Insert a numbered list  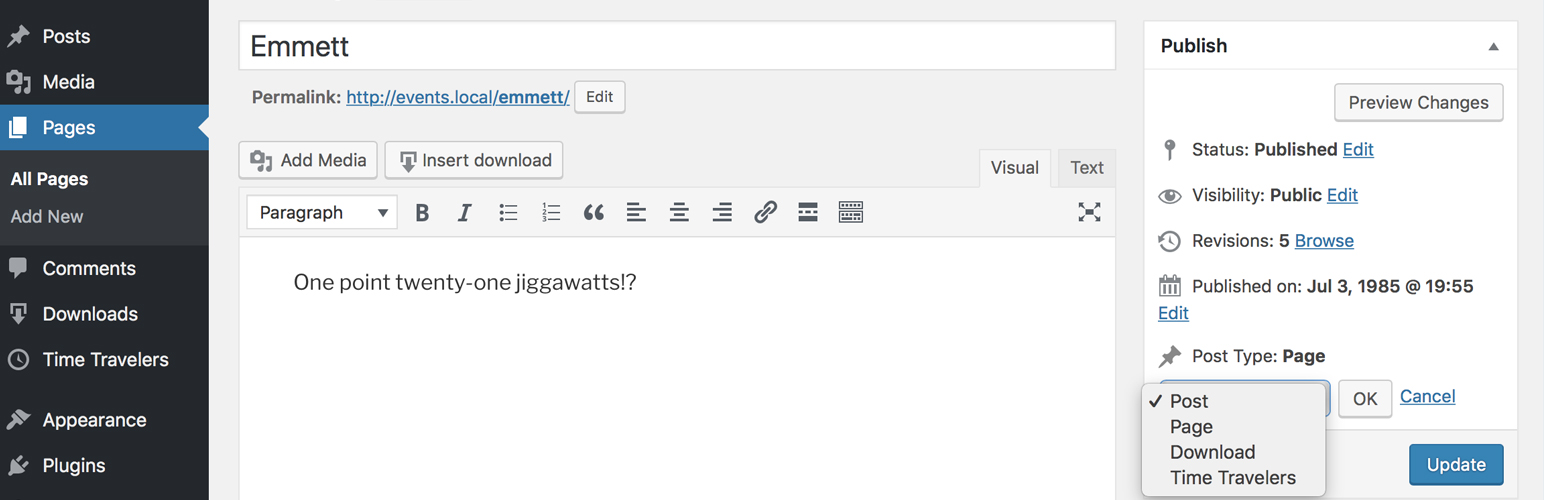551,212
